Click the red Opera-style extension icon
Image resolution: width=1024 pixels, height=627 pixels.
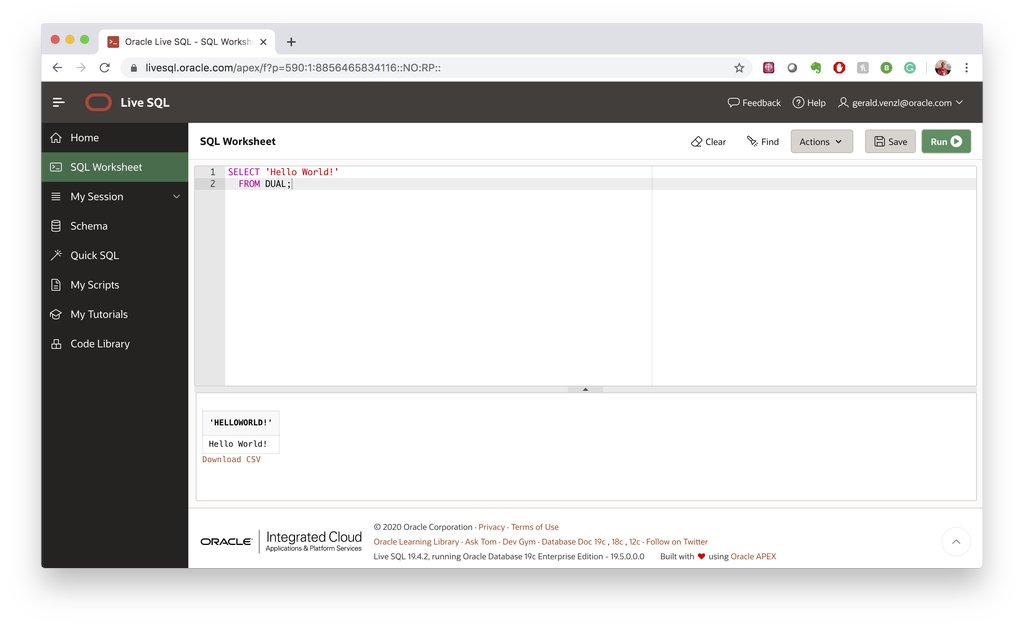pyautogui.click(x=839, y=68)
